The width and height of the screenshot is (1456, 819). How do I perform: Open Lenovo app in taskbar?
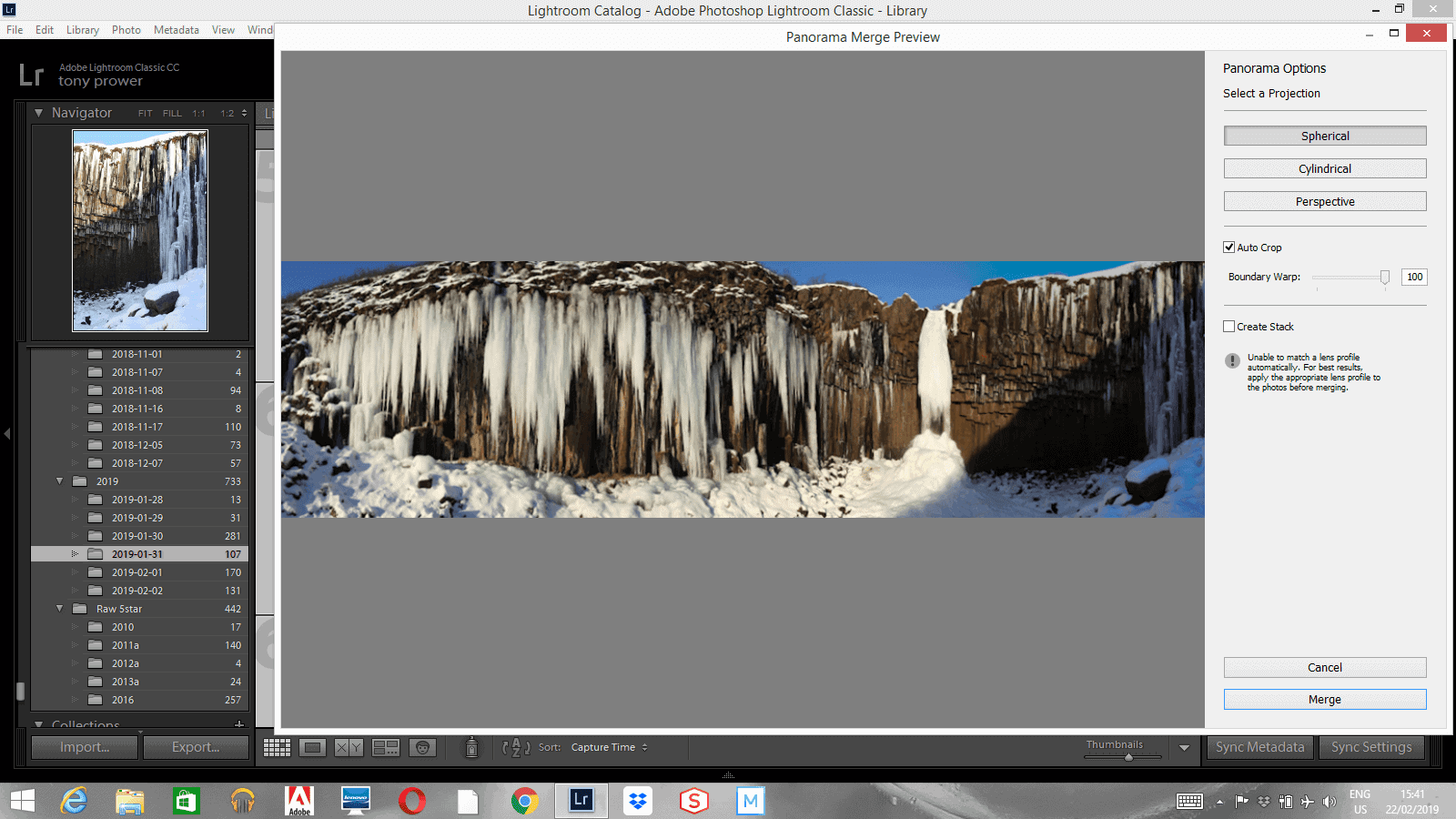[356, 801]
